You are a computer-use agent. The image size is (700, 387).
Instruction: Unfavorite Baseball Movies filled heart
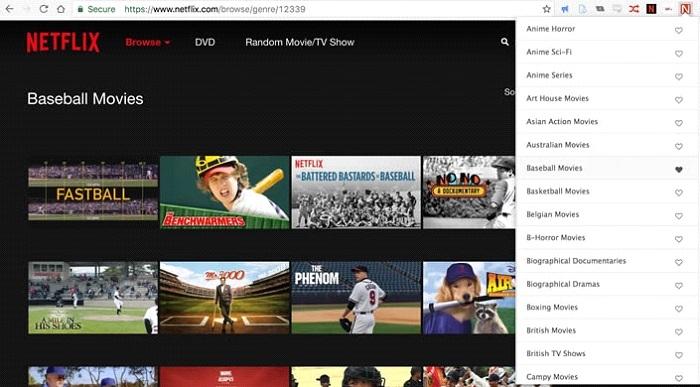679,170
